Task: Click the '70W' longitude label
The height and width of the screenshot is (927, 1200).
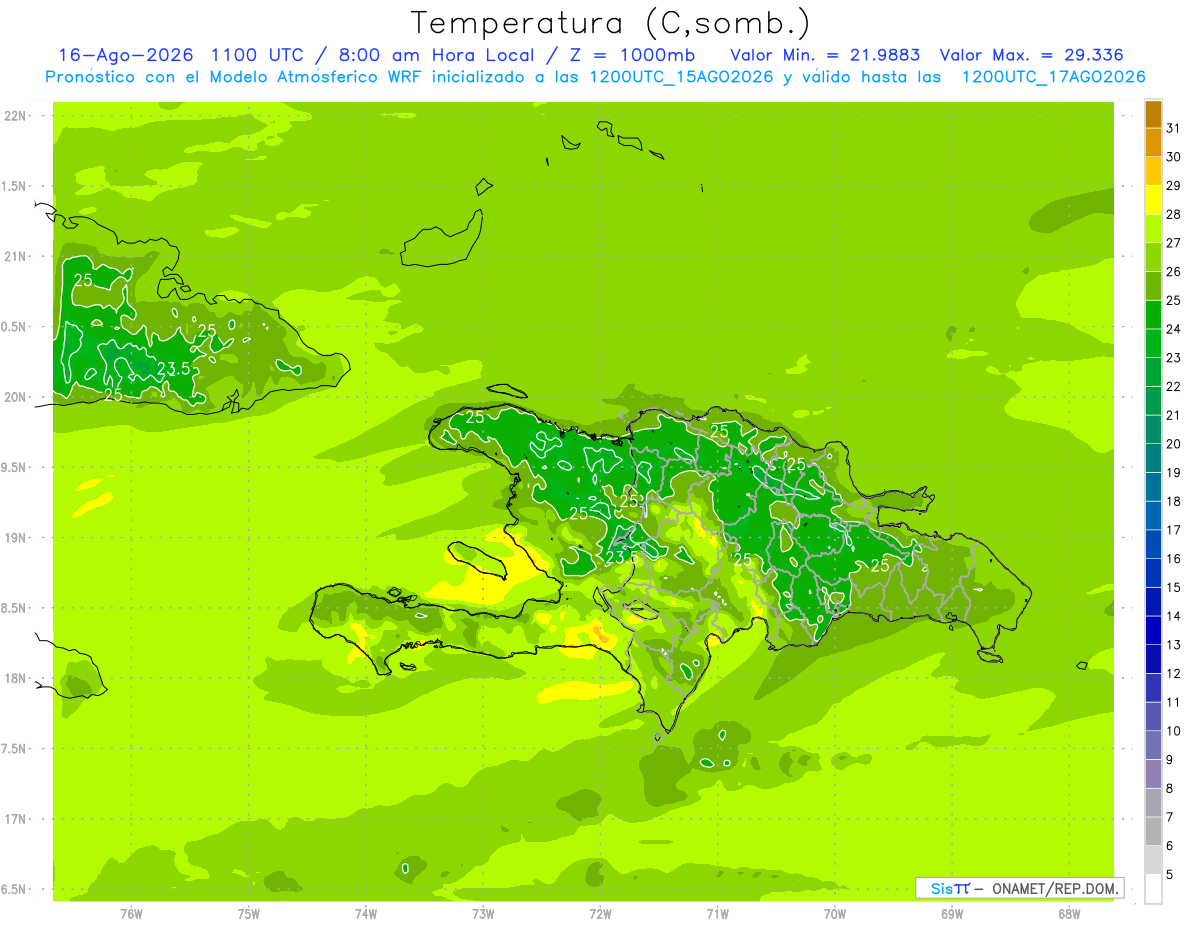Action: click(x=835, y=913)
